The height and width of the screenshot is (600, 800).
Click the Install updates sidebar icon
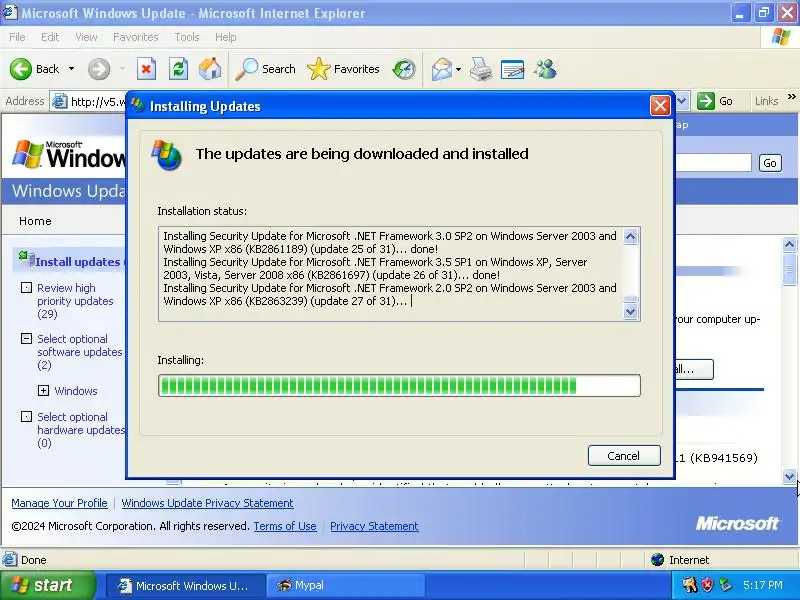pos(26,259)
